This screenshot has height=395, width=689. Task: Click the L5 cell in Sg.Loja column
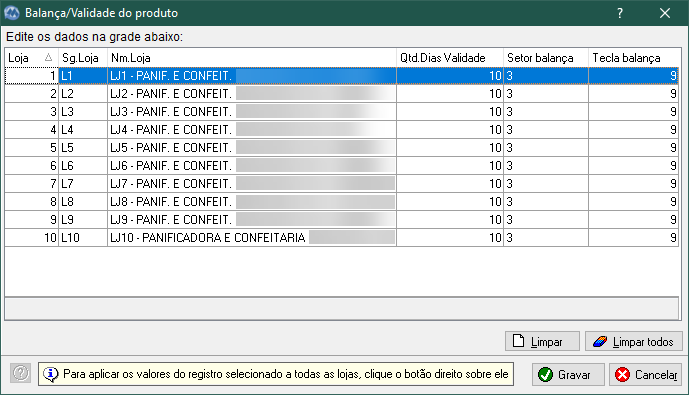tap(83, 148)
